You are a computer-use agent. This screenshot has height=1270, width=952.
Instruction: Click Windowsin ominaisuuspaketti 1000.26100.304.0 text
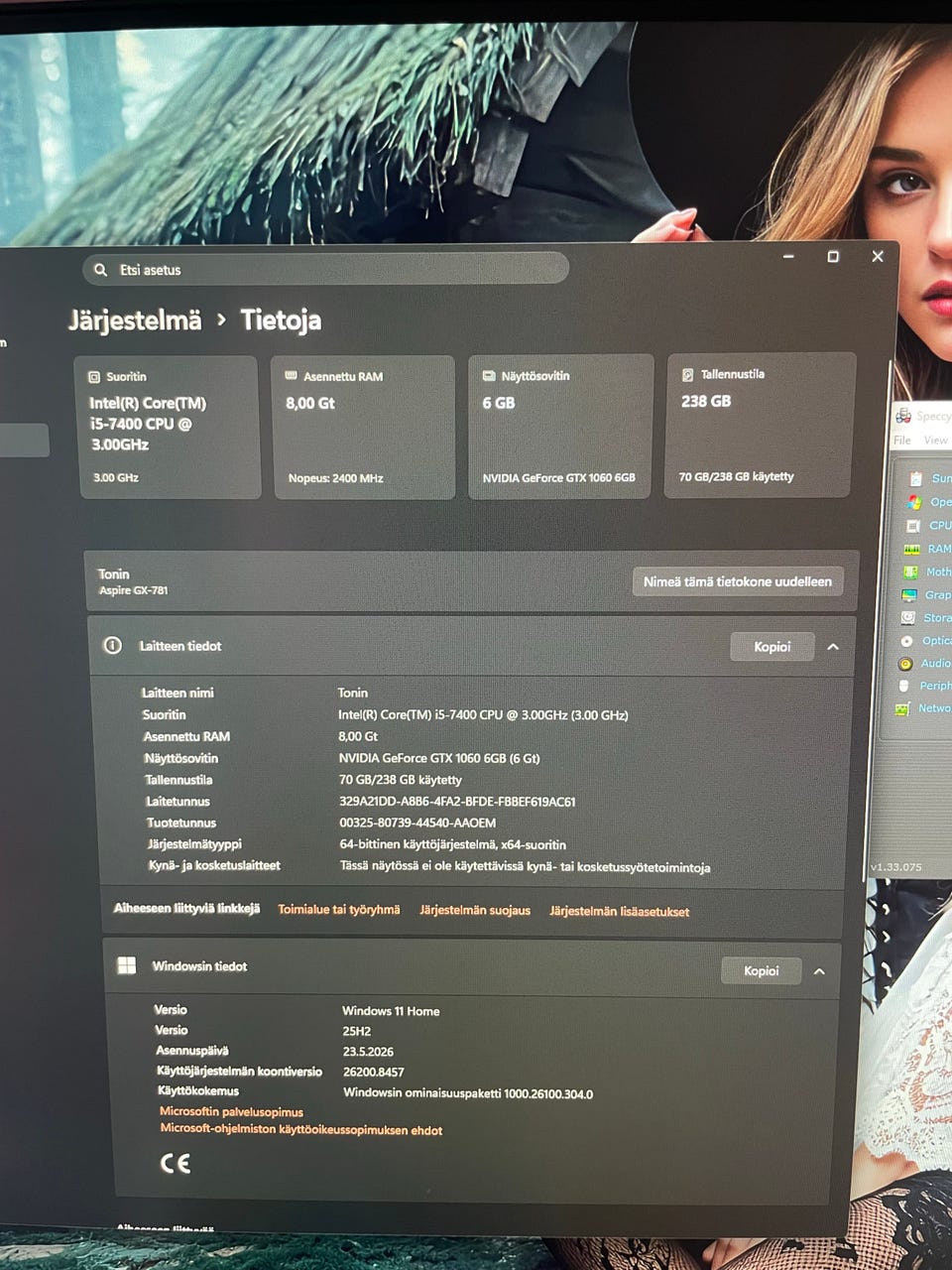click(x=468, y=1093)
